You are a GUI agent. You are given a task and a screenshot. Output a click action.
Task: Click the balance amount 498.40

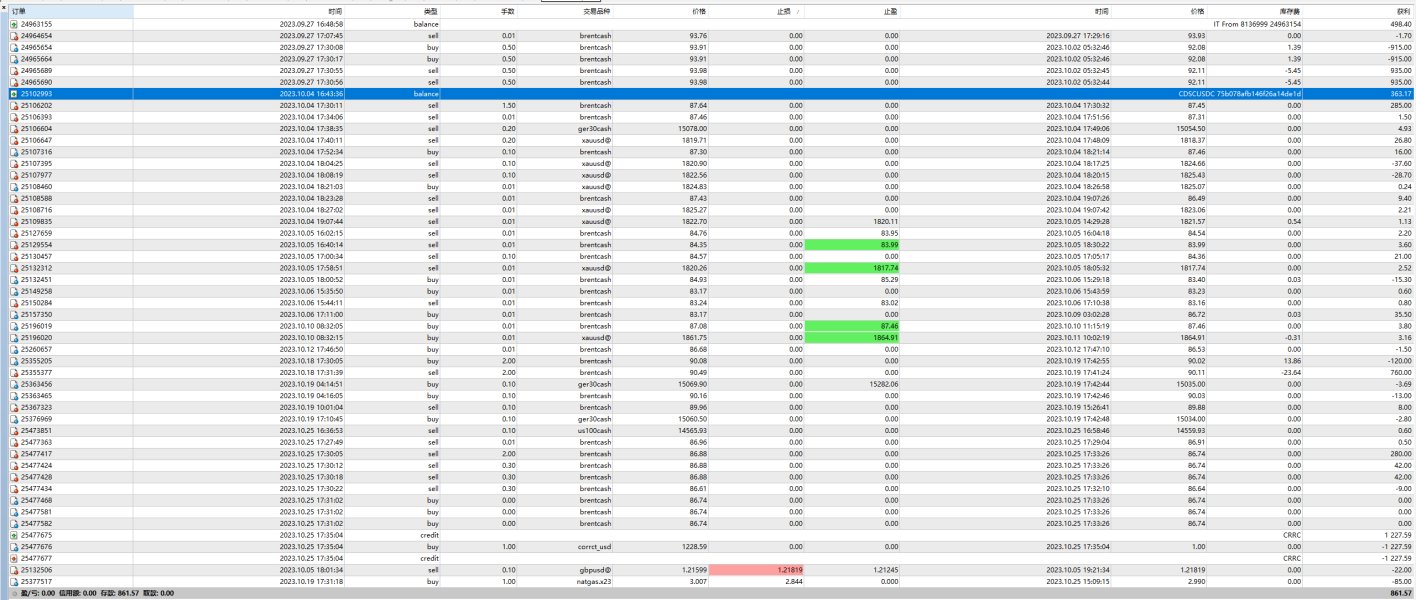1399,23
